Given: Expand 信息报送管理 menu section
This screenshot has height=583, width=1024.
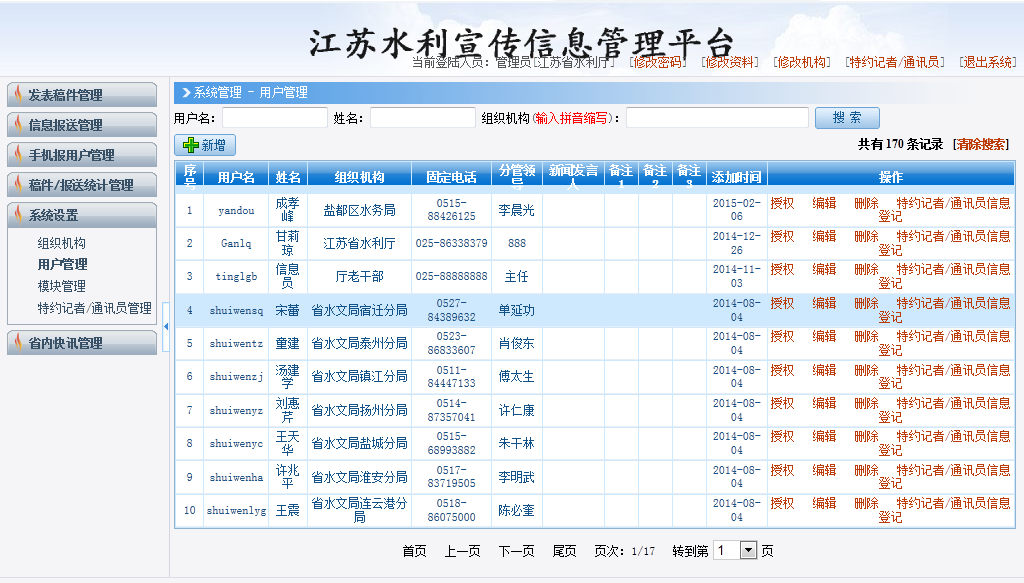Looking at the screenshot, I should coord(82,125).
